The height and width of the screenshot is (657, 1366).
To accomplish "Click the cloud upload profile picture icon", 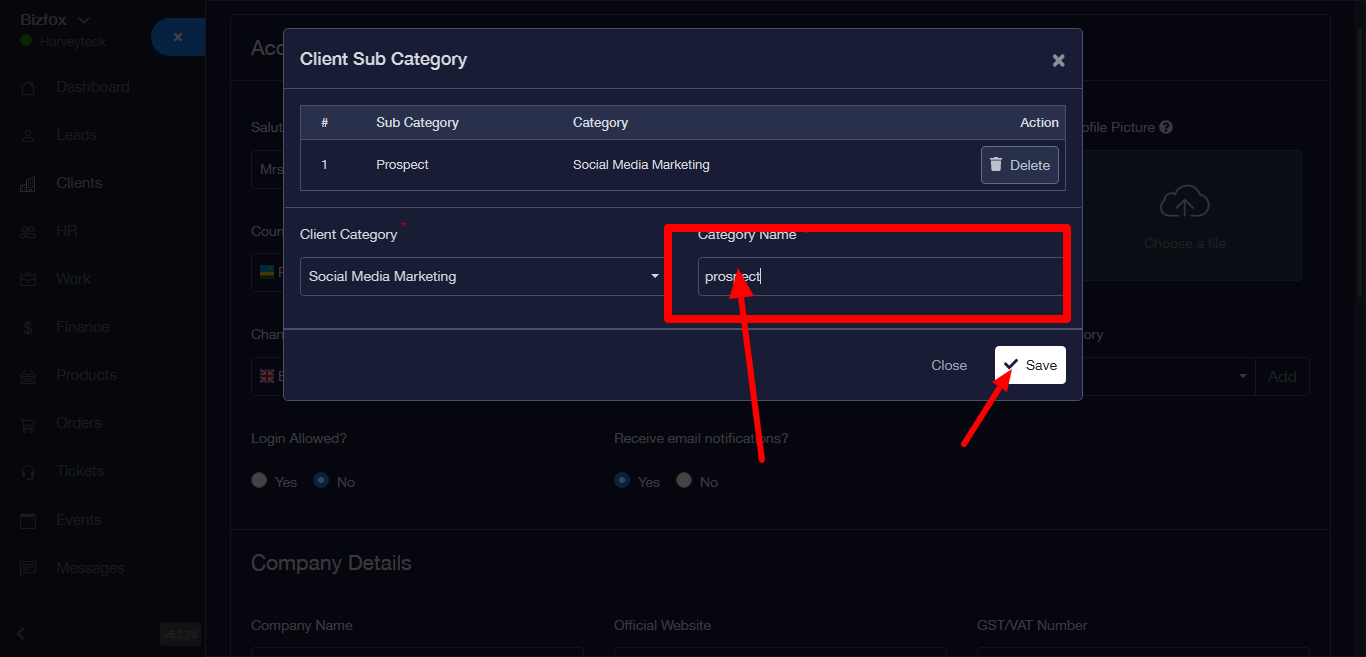I will pyautogui.click(x=1184, y=203).
